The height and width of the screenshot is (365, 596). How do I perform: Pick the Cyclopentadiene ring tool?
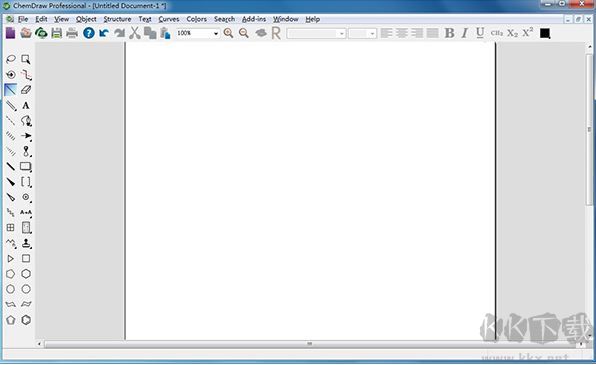[x=11, y=320]
